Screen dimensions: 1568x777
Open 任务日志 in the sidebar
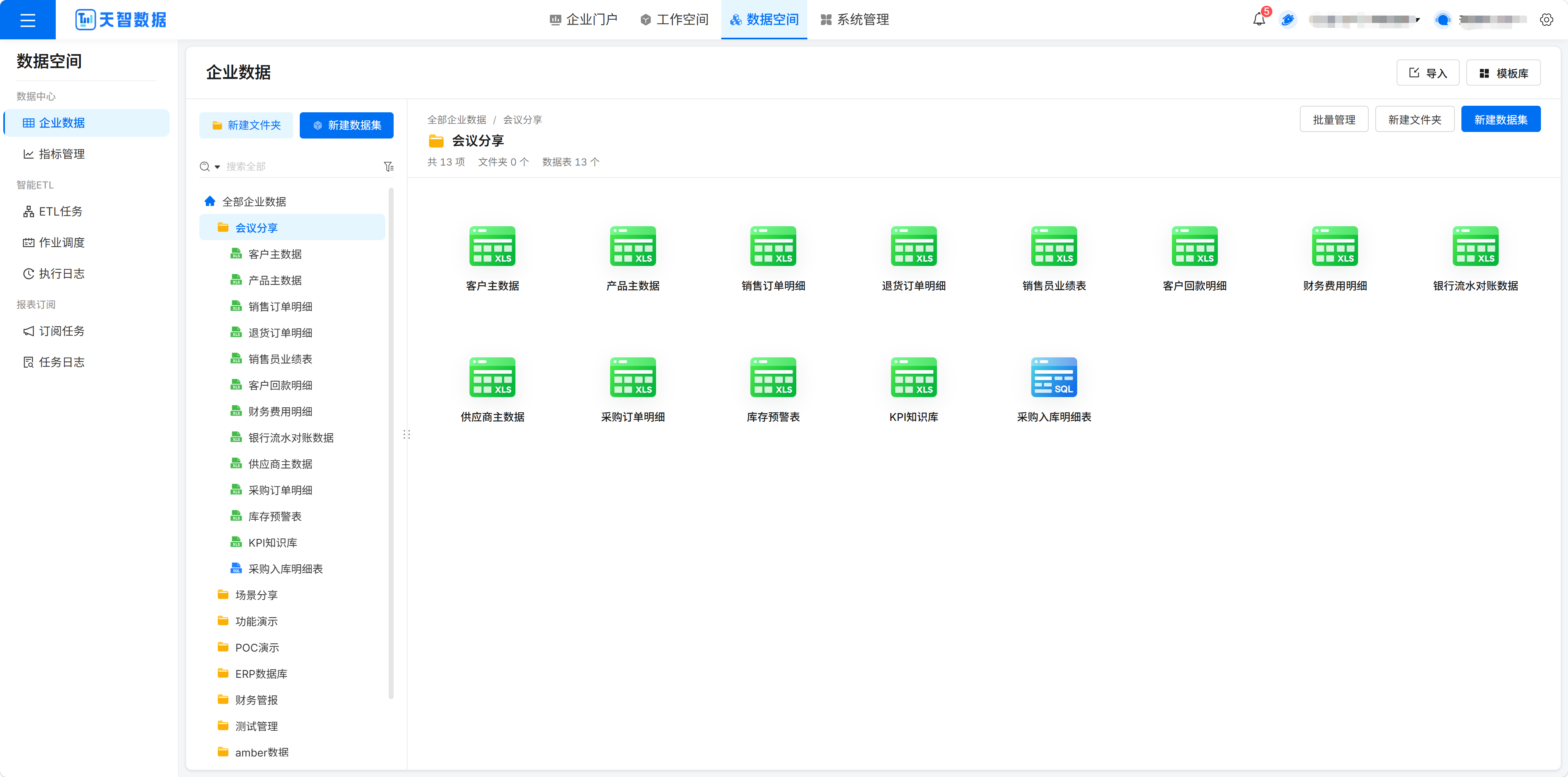pyautogui.click(x=87, y=362)
